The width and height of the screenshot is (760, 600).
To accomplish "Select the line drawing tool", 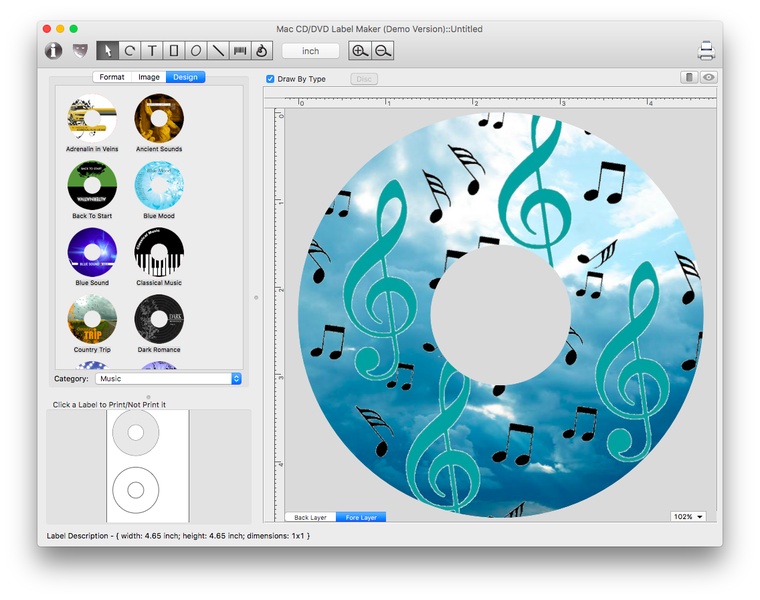I will pos(218,50).
